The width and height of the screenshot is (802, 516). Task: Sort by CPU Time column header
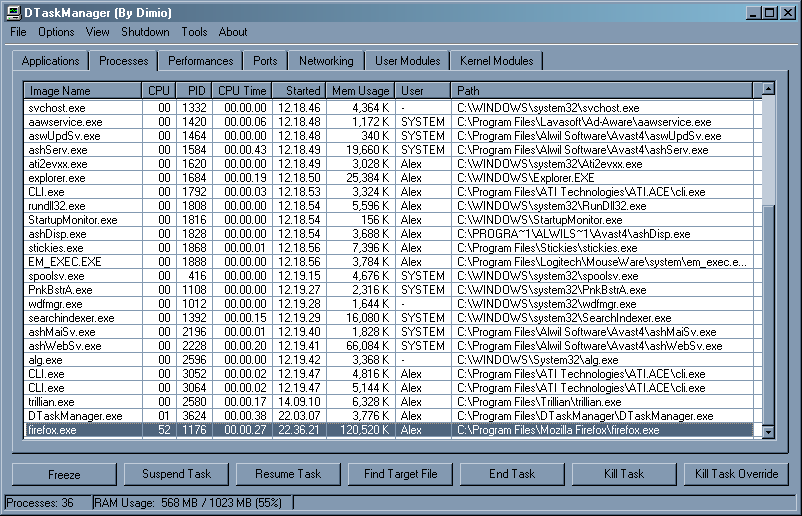click(242, 91)
